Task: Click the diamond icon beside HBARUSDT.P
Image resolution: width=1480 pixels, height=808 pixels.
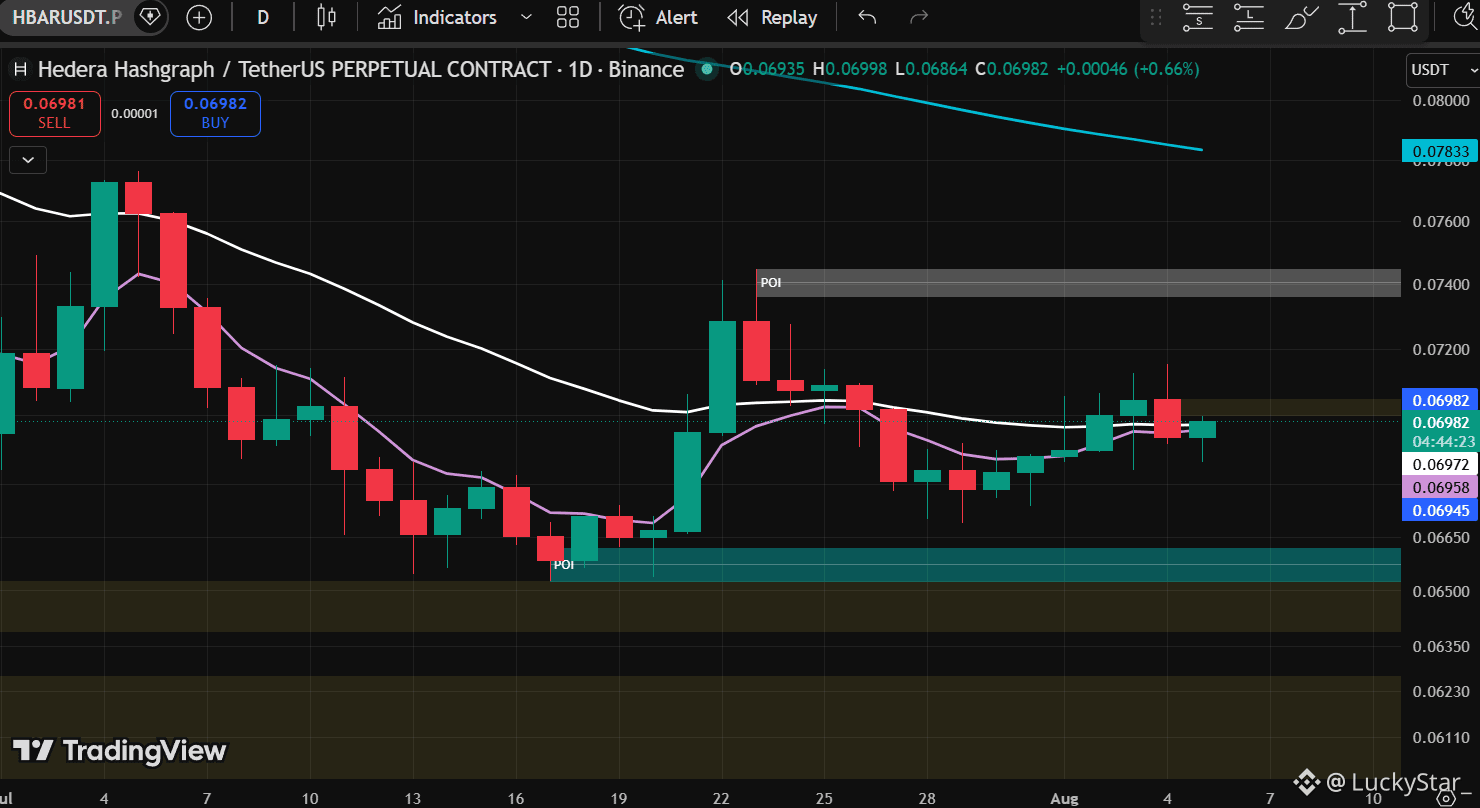Action: tap(150, 17)
